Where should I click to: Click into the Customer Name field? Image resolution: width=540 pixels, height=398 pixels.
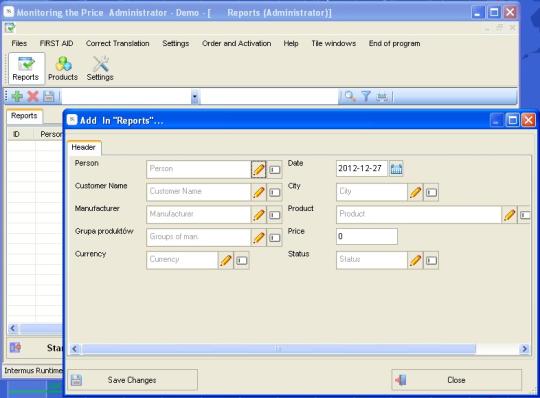pyautogui.click(x=199, y=192)
